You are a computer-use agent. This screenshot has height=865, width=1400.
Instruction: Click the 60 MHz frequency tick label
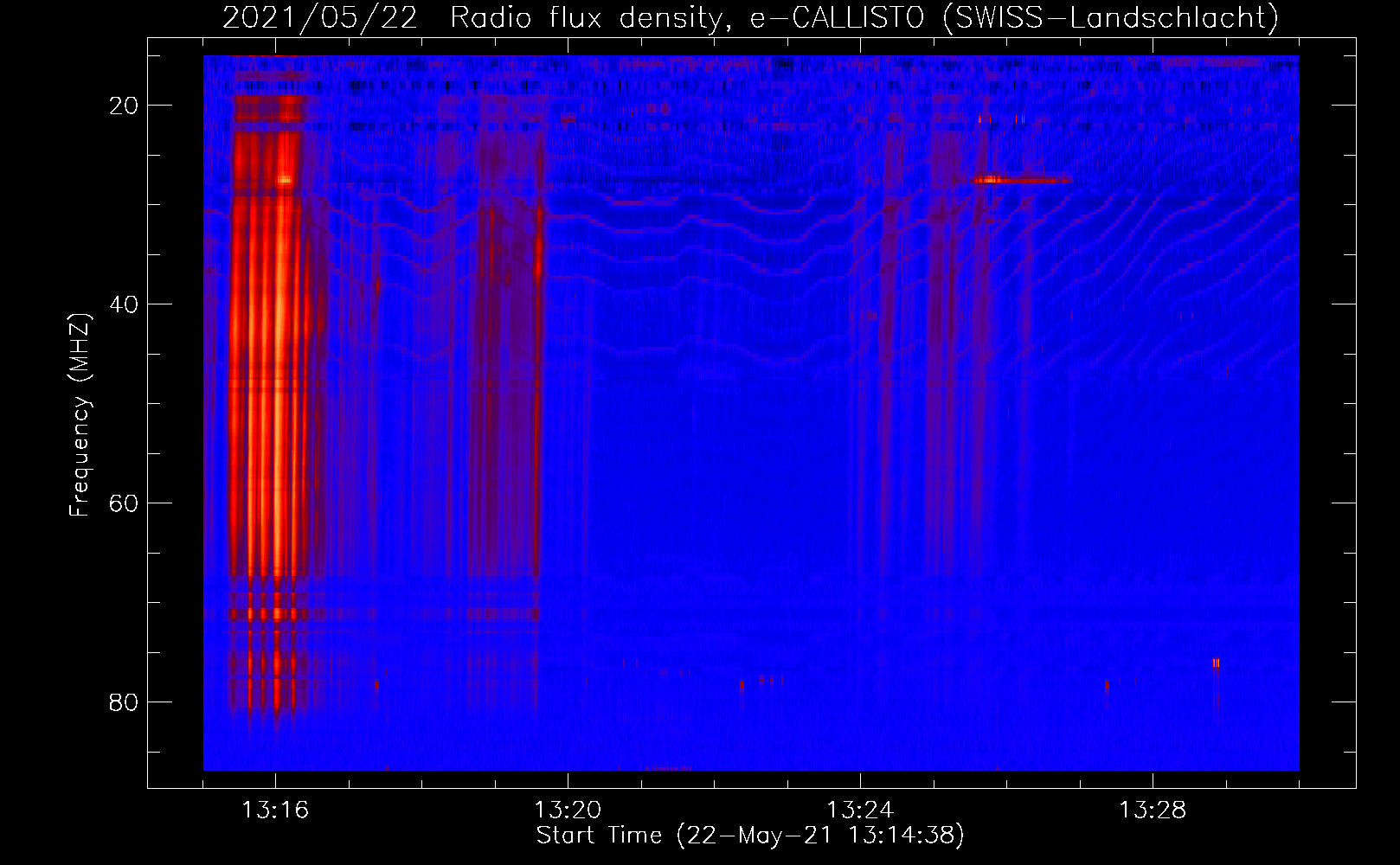(124, 503)
